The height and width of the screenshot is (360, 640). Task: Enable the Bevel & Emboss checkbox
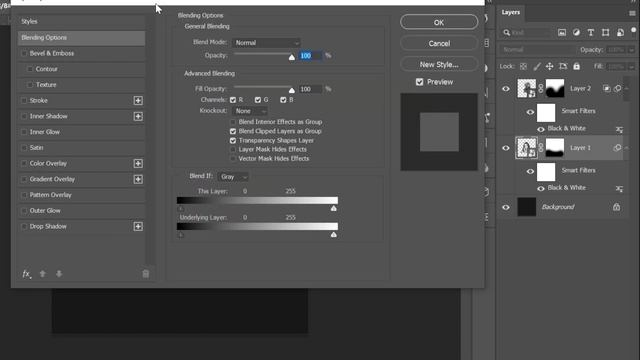(x=24, y=53)
